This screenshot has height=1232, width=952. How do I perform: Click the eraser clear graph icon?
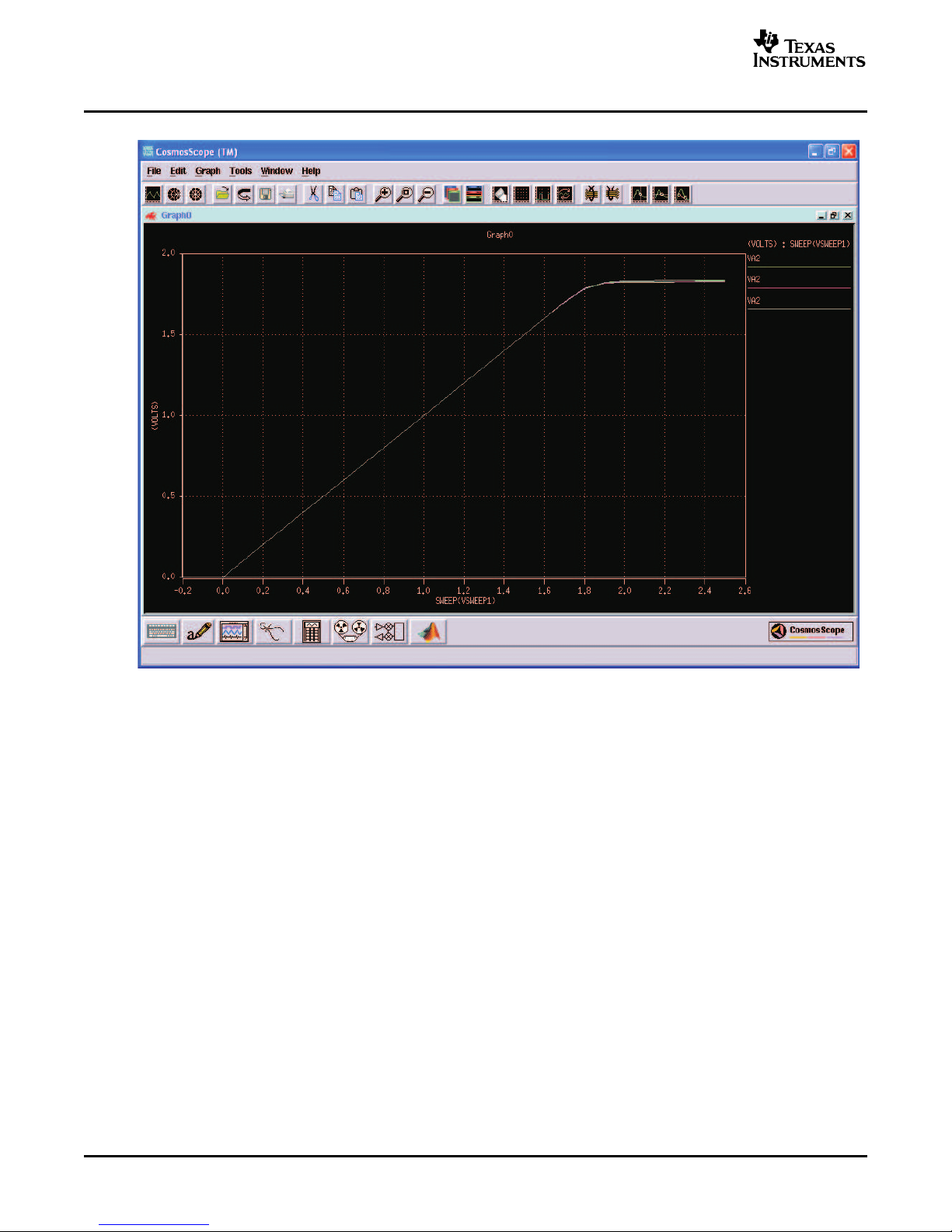(x=500, y=194)
